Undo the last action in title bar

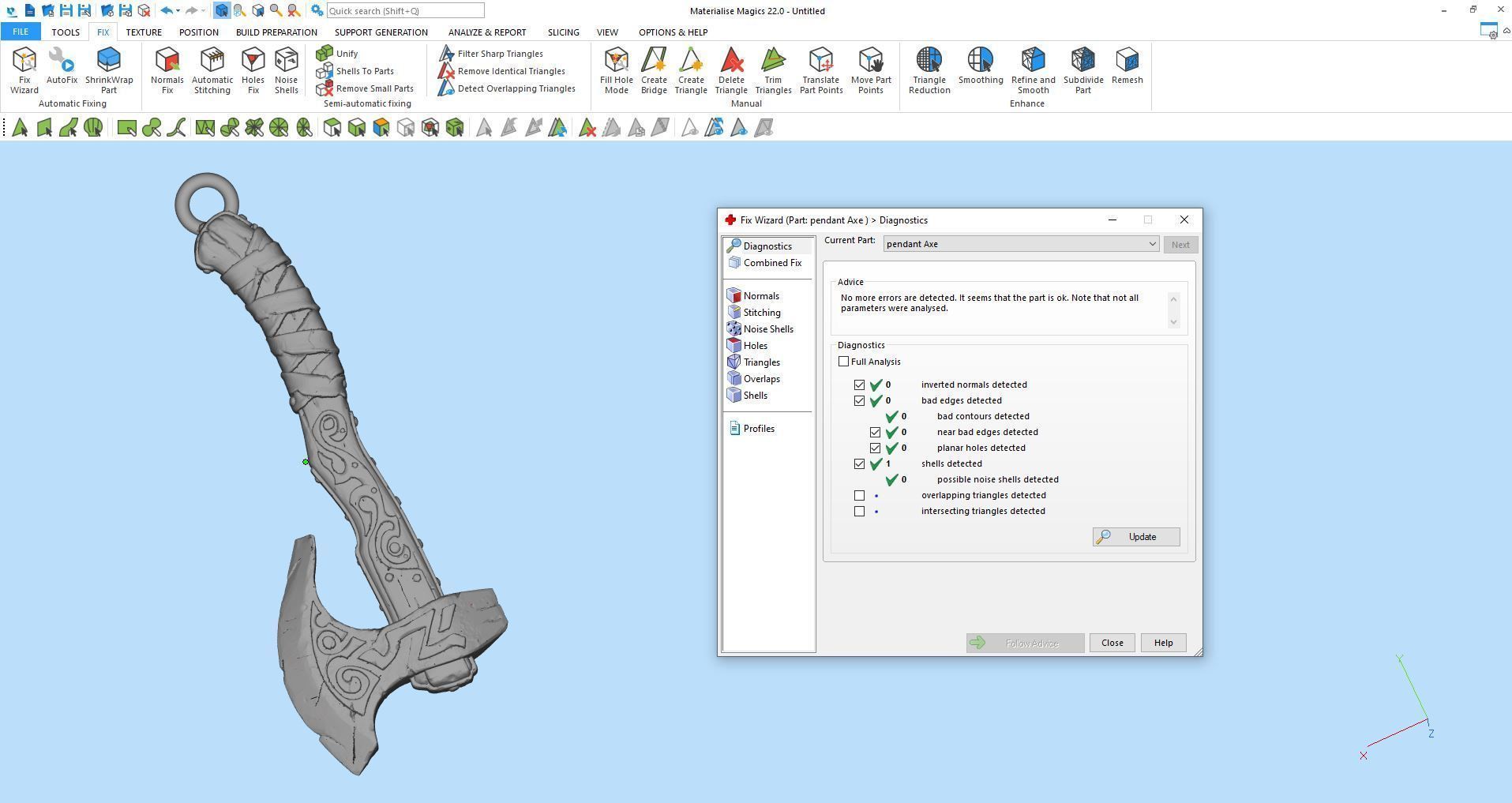166,11
